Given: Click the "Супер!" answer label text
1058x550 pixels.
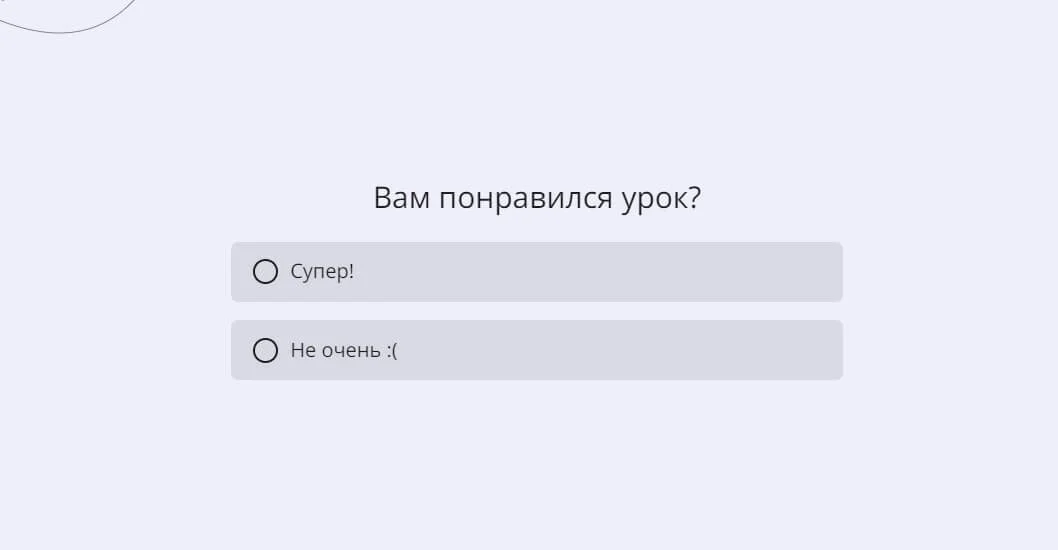Looking at the screenshot, I should [322, 272].
